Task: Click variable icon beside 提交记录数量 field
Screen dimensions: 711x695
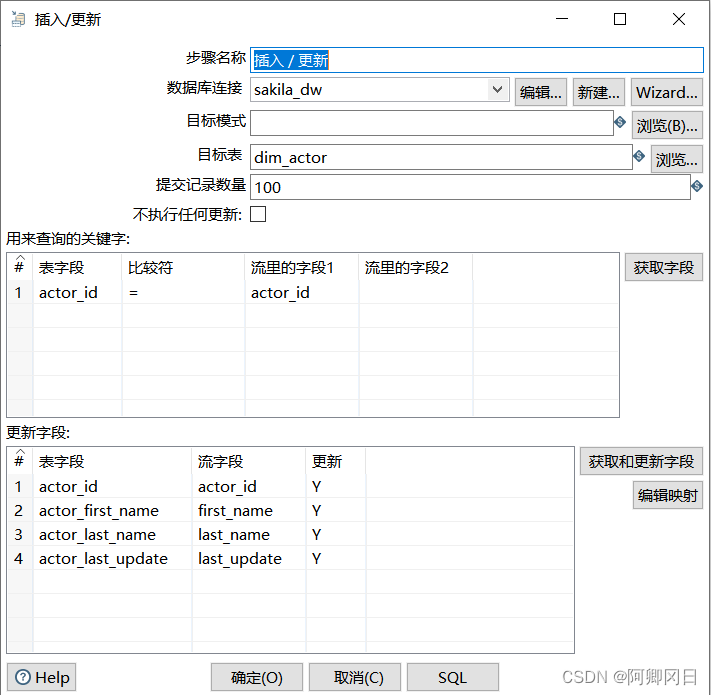Action: 697,186
